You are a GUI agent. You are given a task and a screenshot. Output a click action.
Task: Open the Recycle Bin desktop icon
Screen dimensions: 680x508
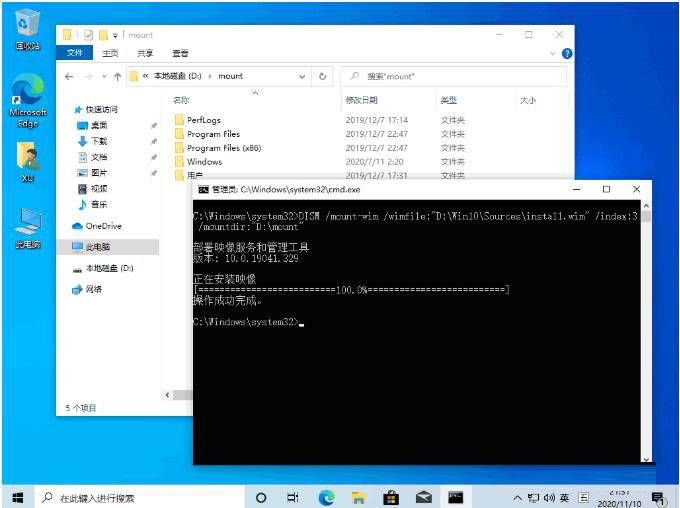tap(28, 29)
